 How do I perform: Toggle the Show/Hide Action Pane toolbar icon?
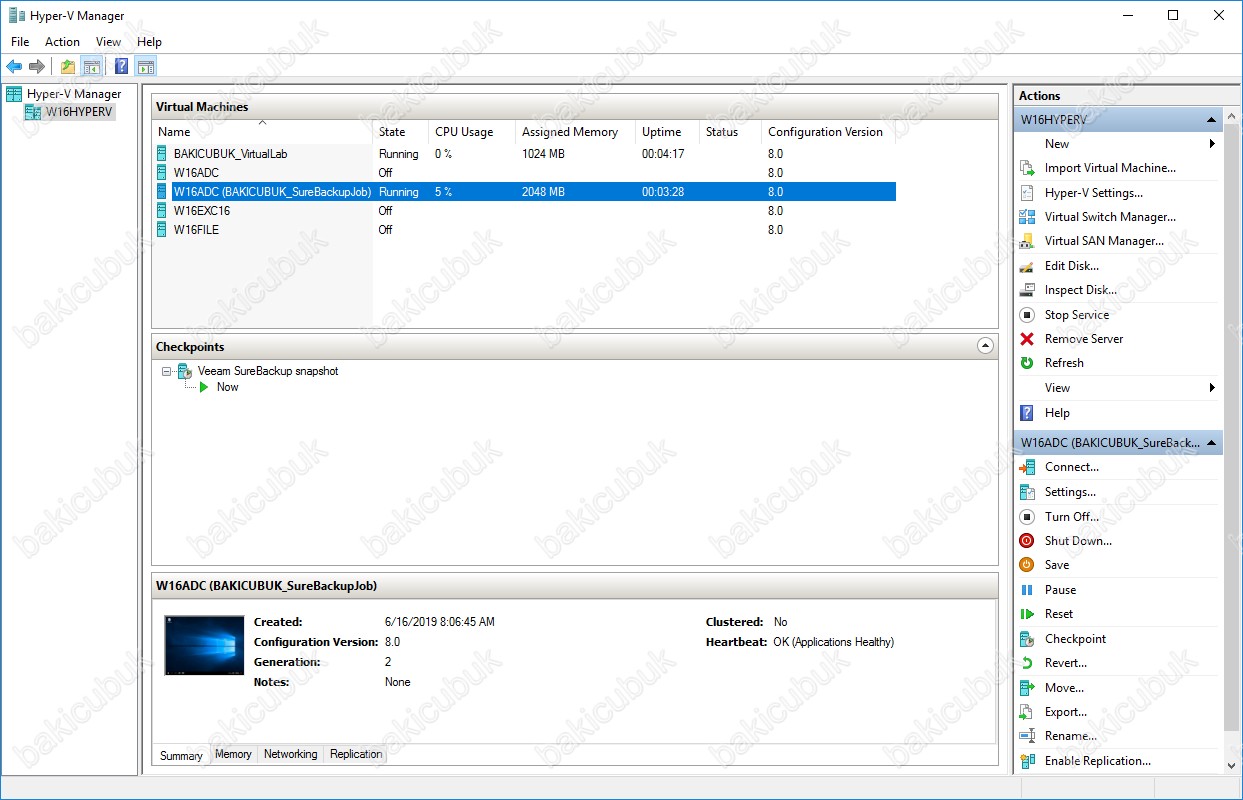click(x=146, y=67)
